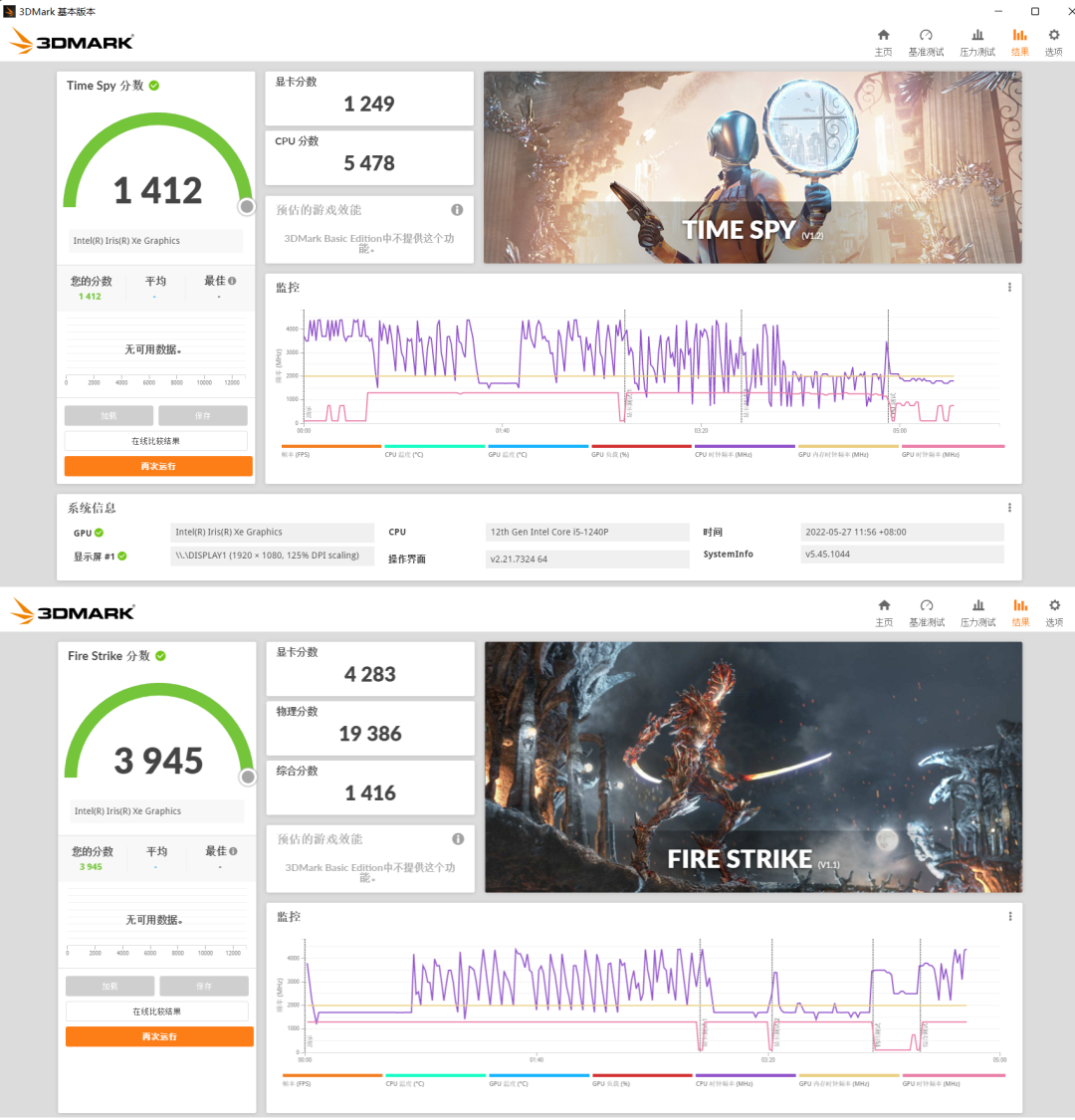Click 在线比较结果 in Fire Strike panel
The image size is (1075, 1120).
click(157, 1011)
